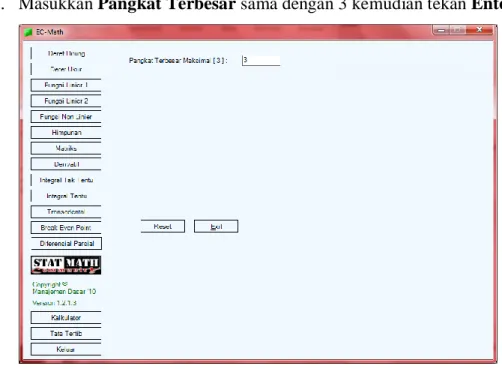502x372 pixels.
Task: Click the Manajemen Dasar copyright text
Action: tap(64, 291)
